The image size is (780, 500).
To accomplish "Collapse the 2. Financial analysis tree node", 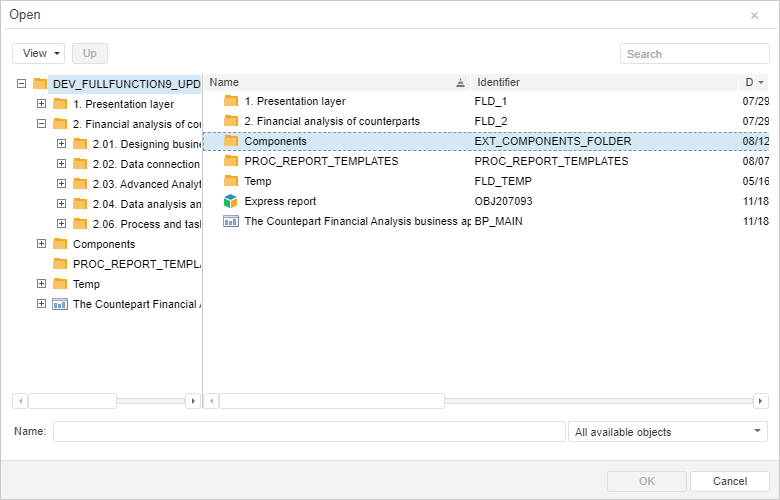I will coord(41,124).
